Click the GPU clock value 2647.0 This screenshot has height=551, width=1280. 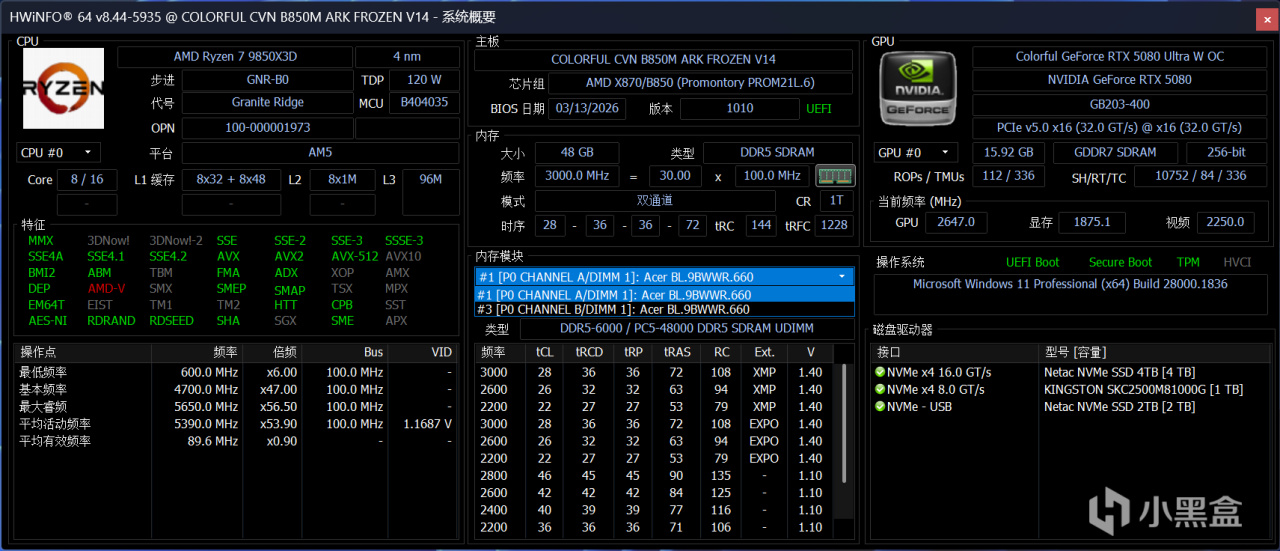point(956,222)
